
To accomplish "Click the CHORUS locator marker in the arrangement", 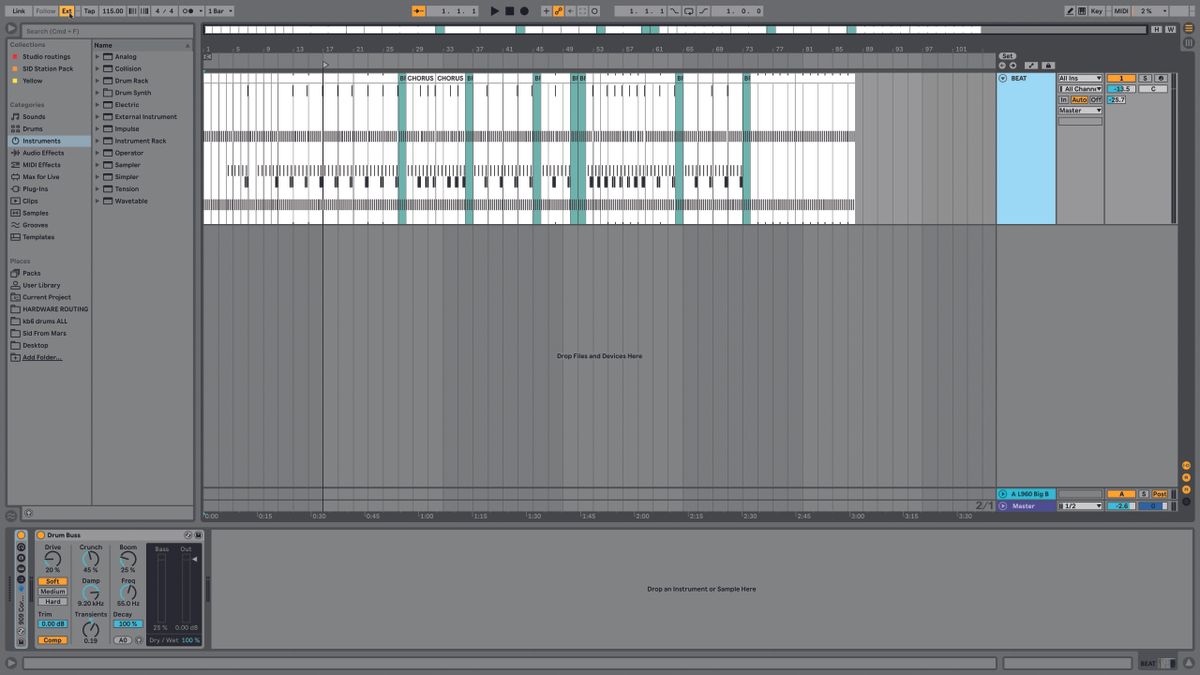I will 420,77.
